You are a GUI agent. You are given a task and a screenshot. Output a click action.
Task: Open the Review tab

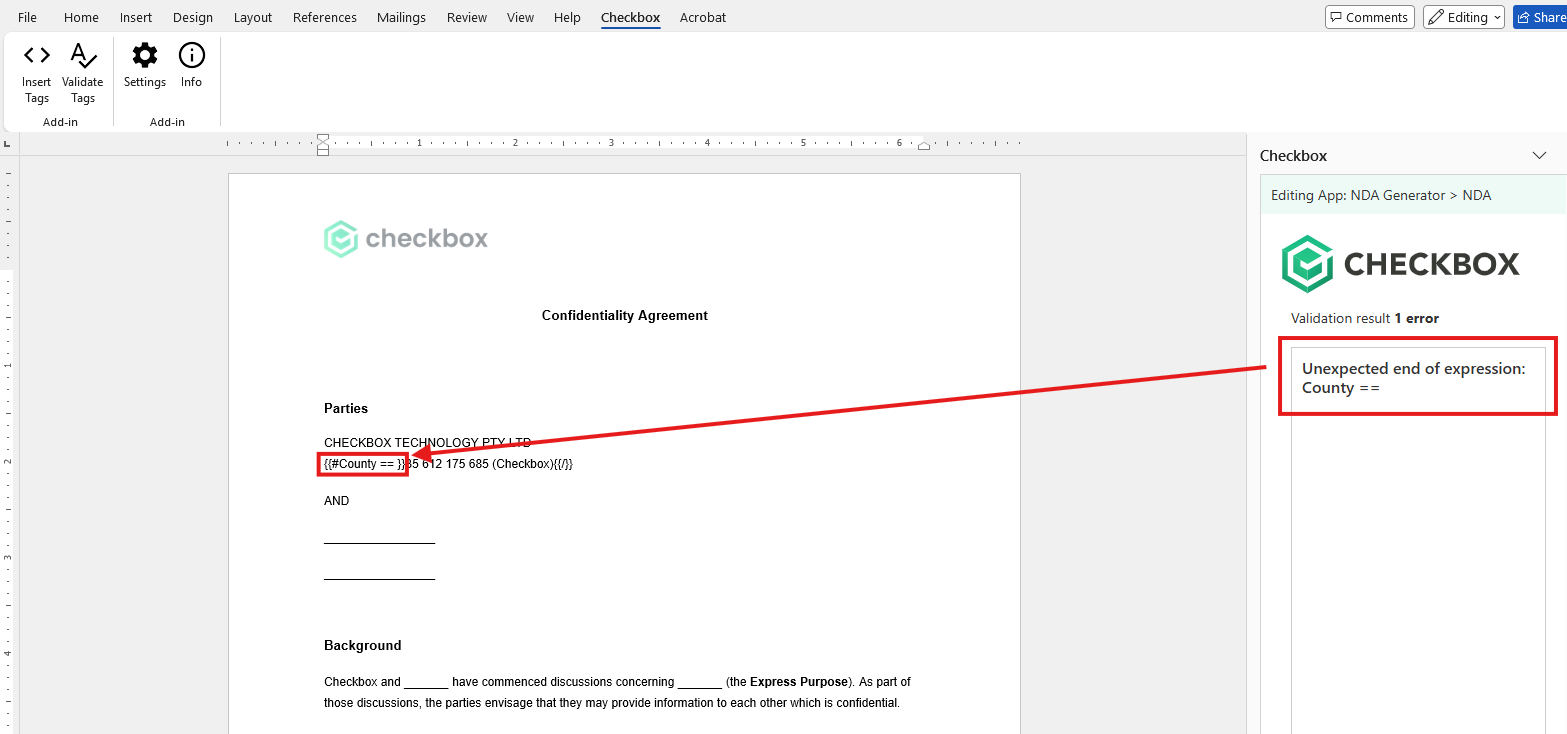pyautogui.click(x=467, y=17)
